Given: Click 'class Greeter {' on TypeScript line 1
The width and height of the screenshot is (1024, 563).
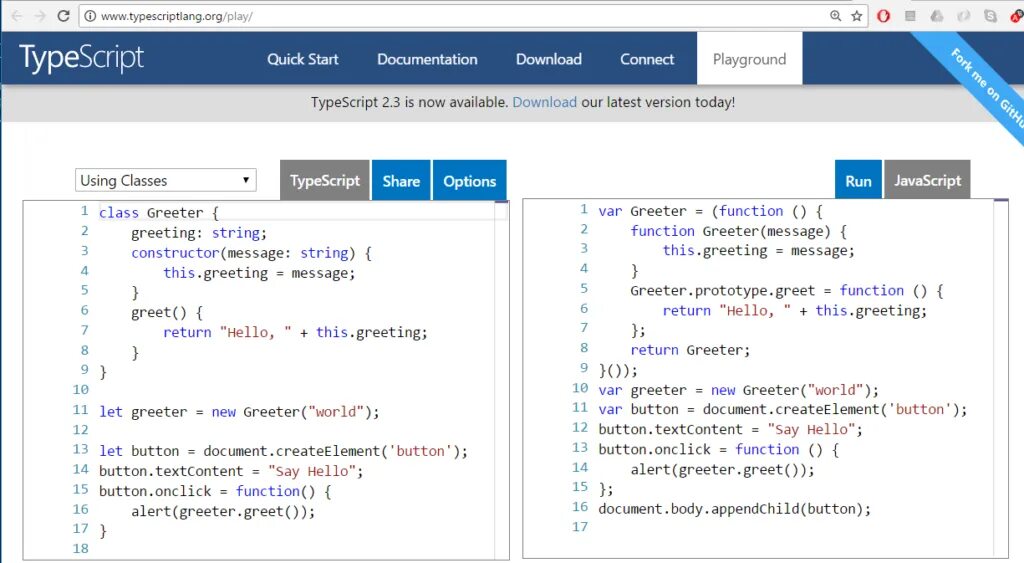Looking at the screenshot, I should 159,213.
